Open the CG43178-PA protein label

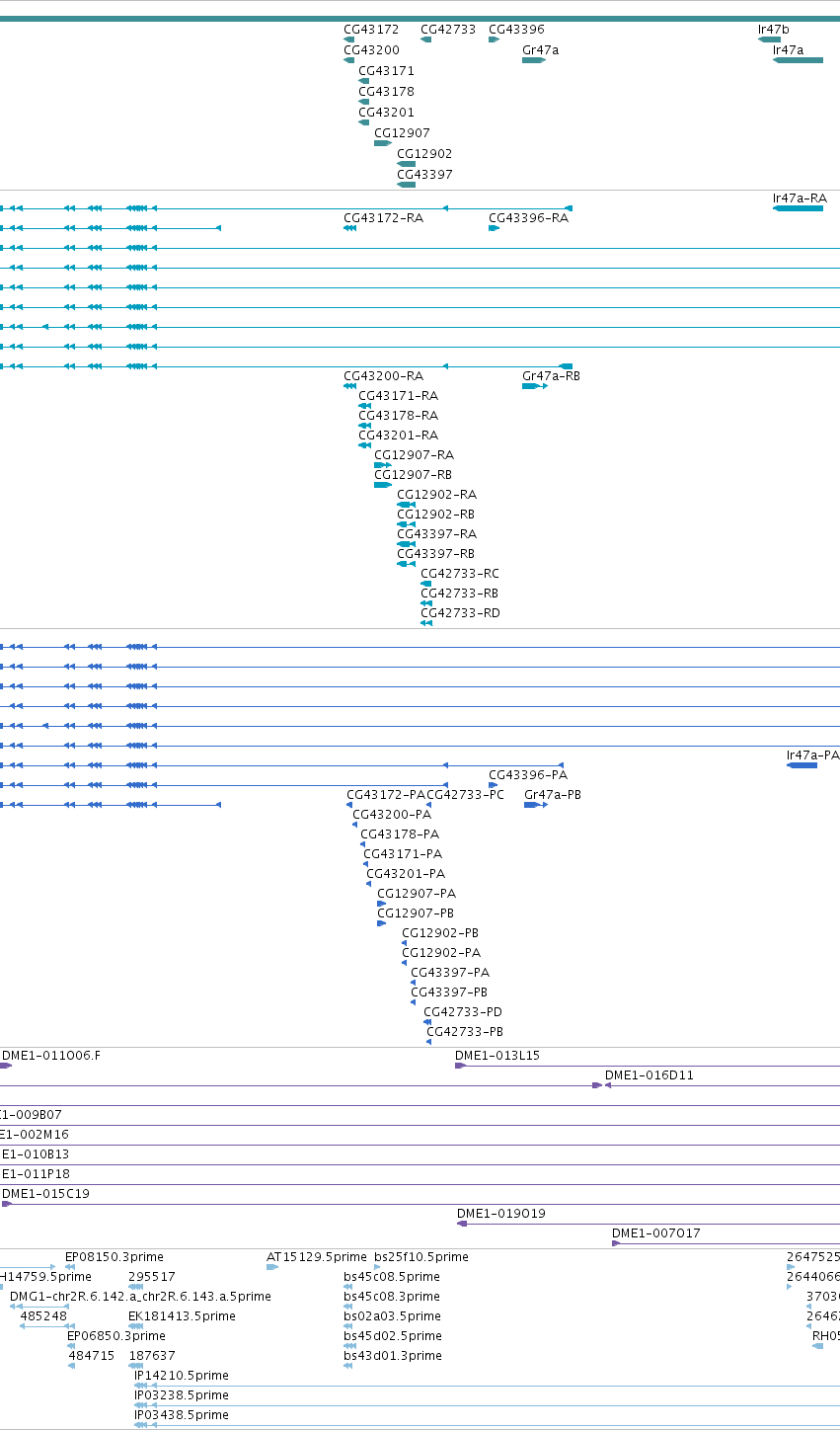click(400, 834)
